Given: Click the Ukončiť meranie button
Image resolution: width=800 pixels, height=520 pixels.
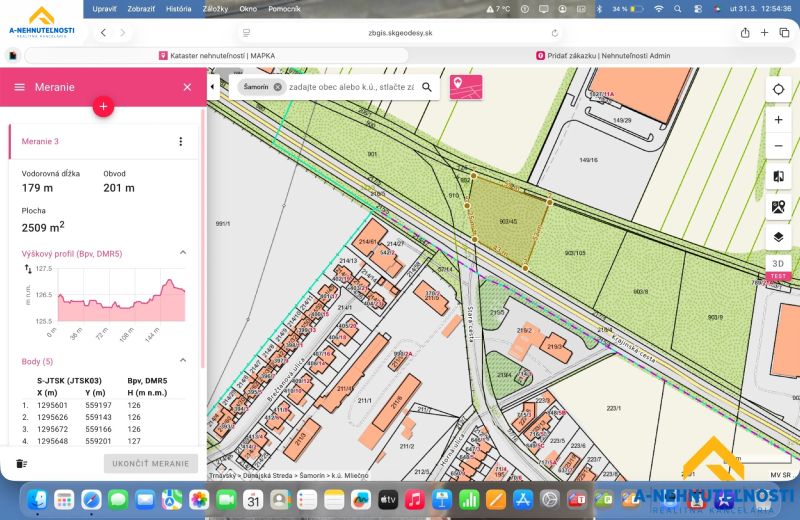Looking at the screenshot, I should (151, 464).
